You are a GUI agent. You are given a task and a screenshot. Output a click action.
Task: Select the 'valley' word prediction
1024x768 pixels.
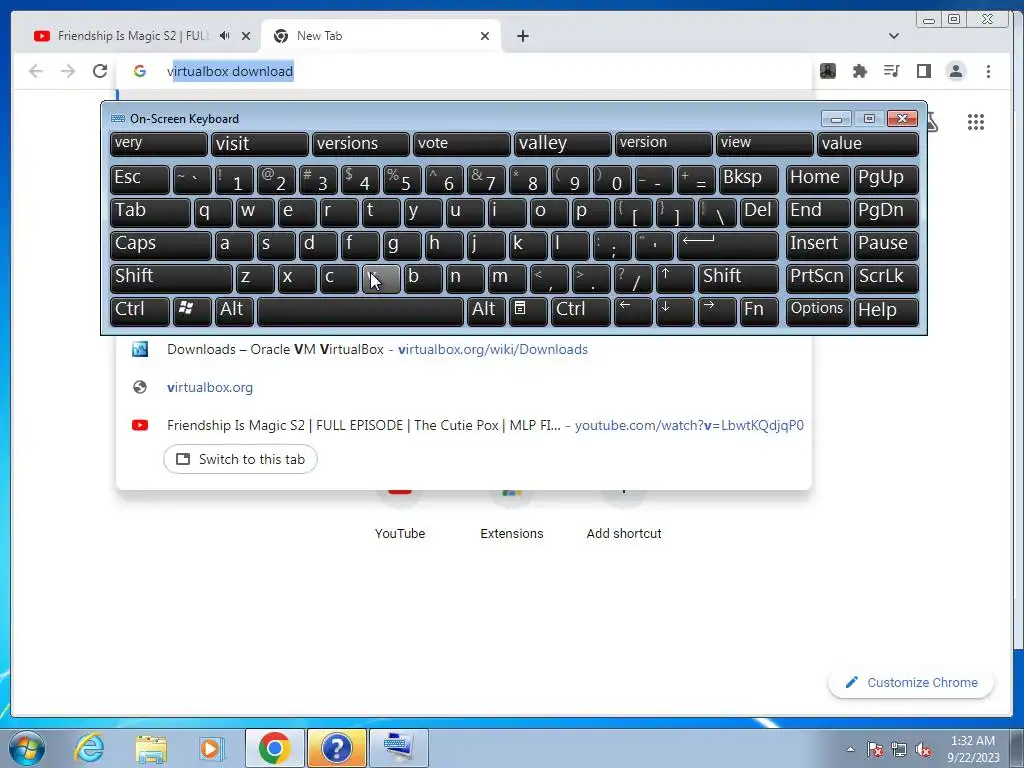(x=562, y=144)
